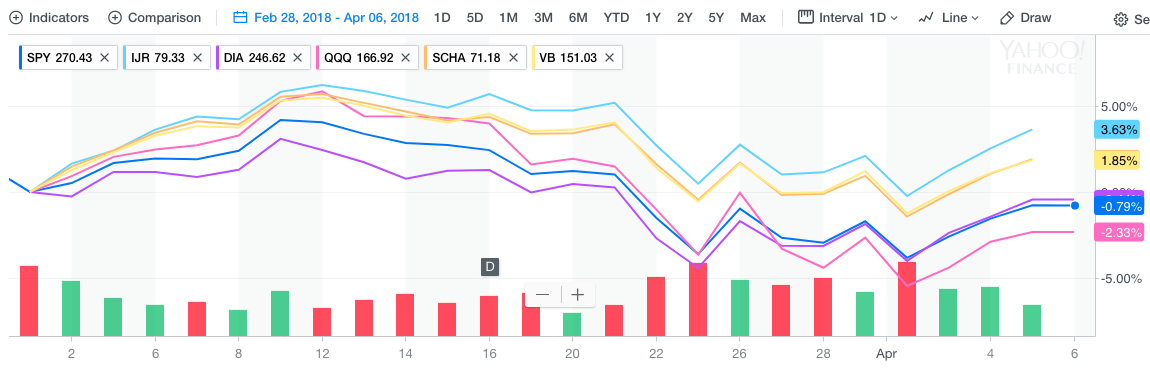Screen dimensions: 1150x371
Task: Select the Max time range
Action: click(x=753, y=18)
